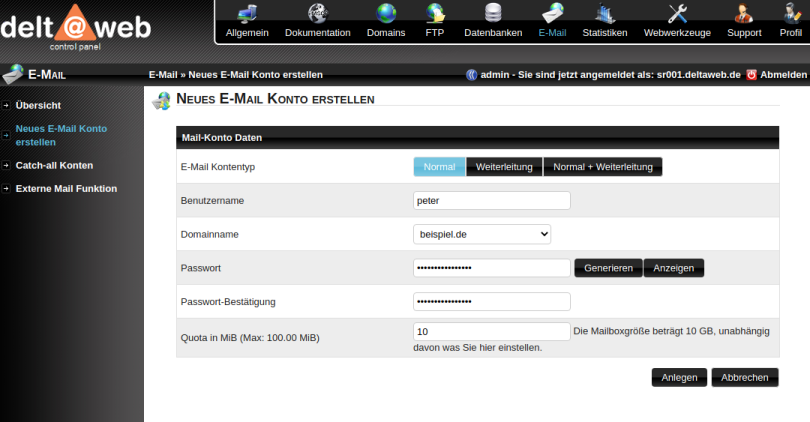Select the Weiterleitung account type
The width and height of the screenshot is (810, 422).
tap(504, 167)
